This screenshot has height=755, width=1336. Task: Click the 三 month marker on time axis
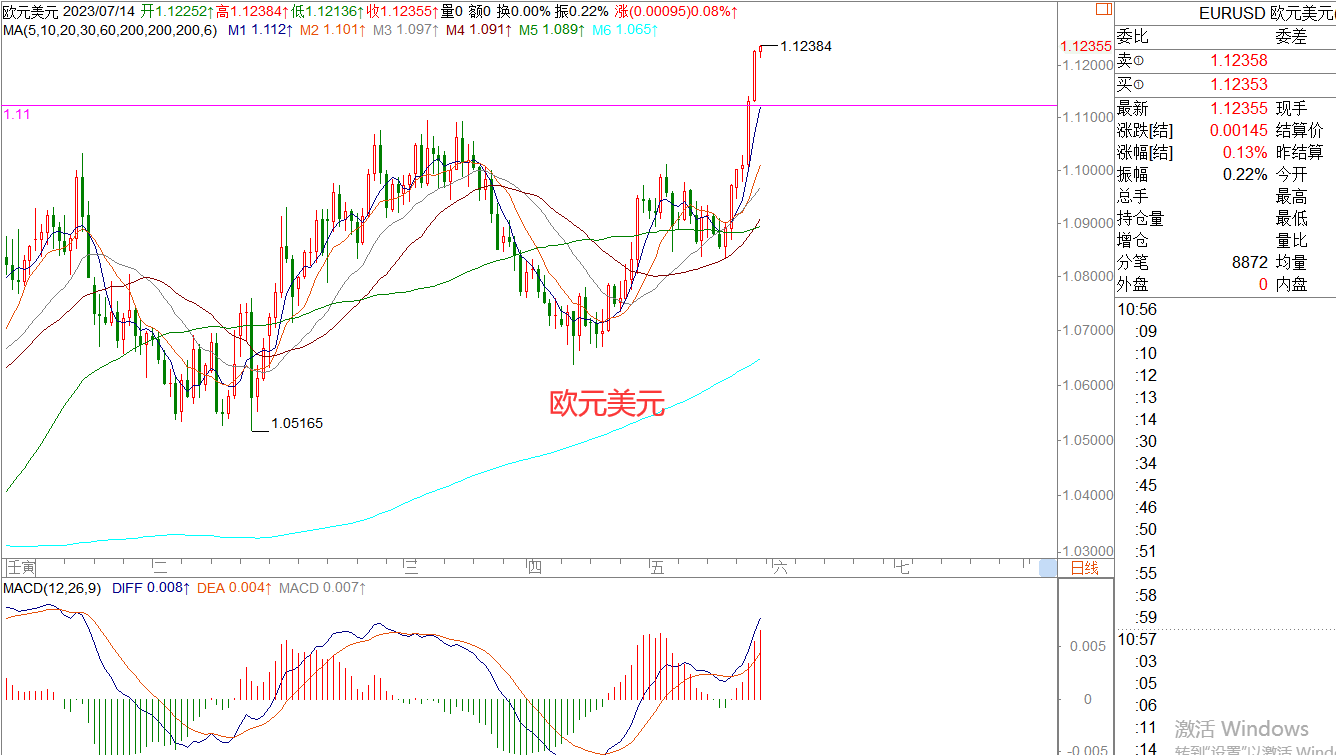point(410,568)
